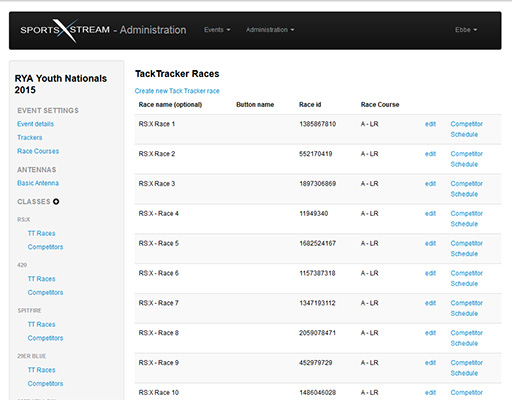512x400 pixels.
Task: Open Competitor link for RS:X - Race 6
Action: click(467, 273)
